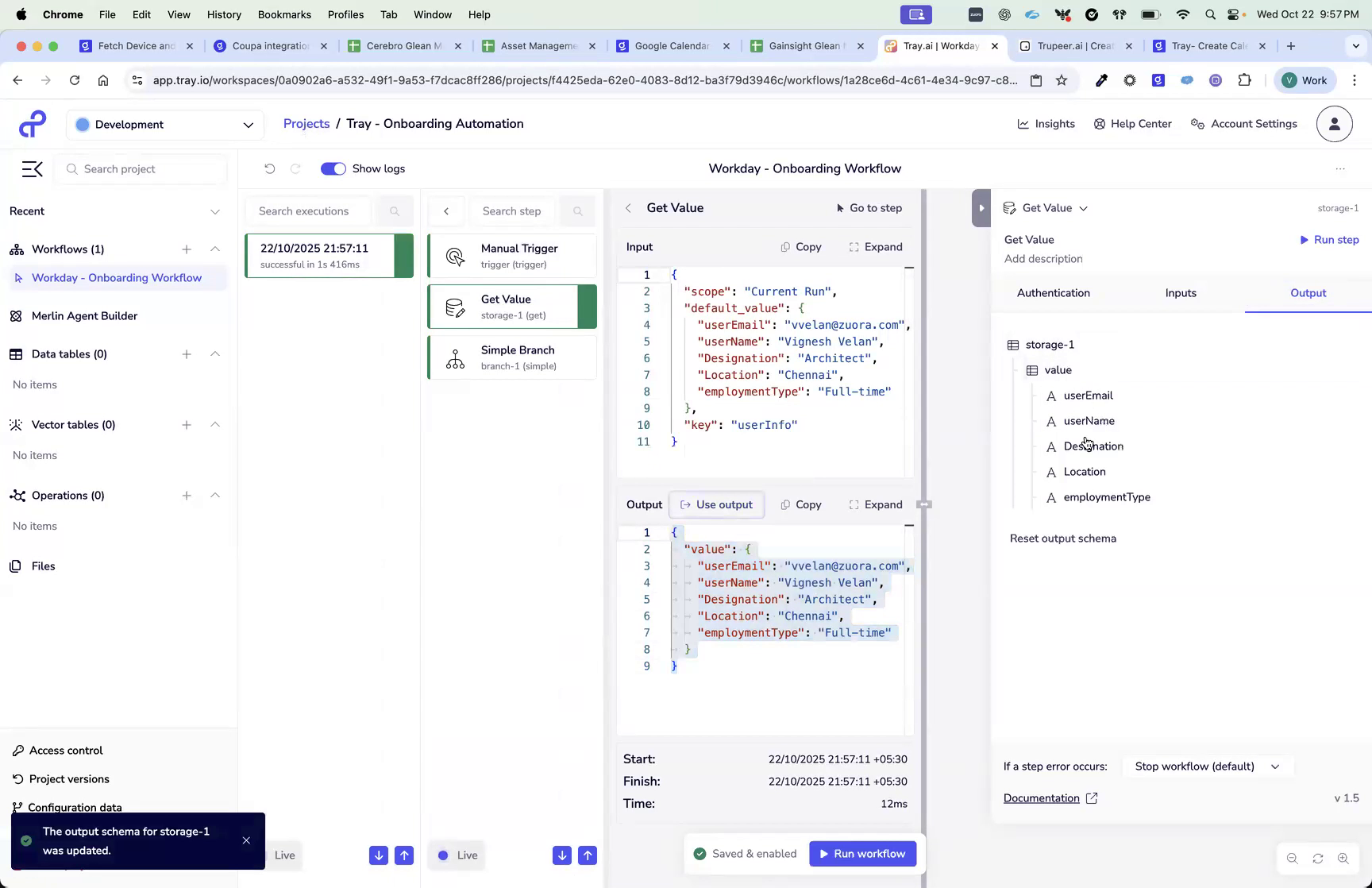Copy the Input JSON of Get Value
This screenshot has height=888, width=1372.
(801, 246)
